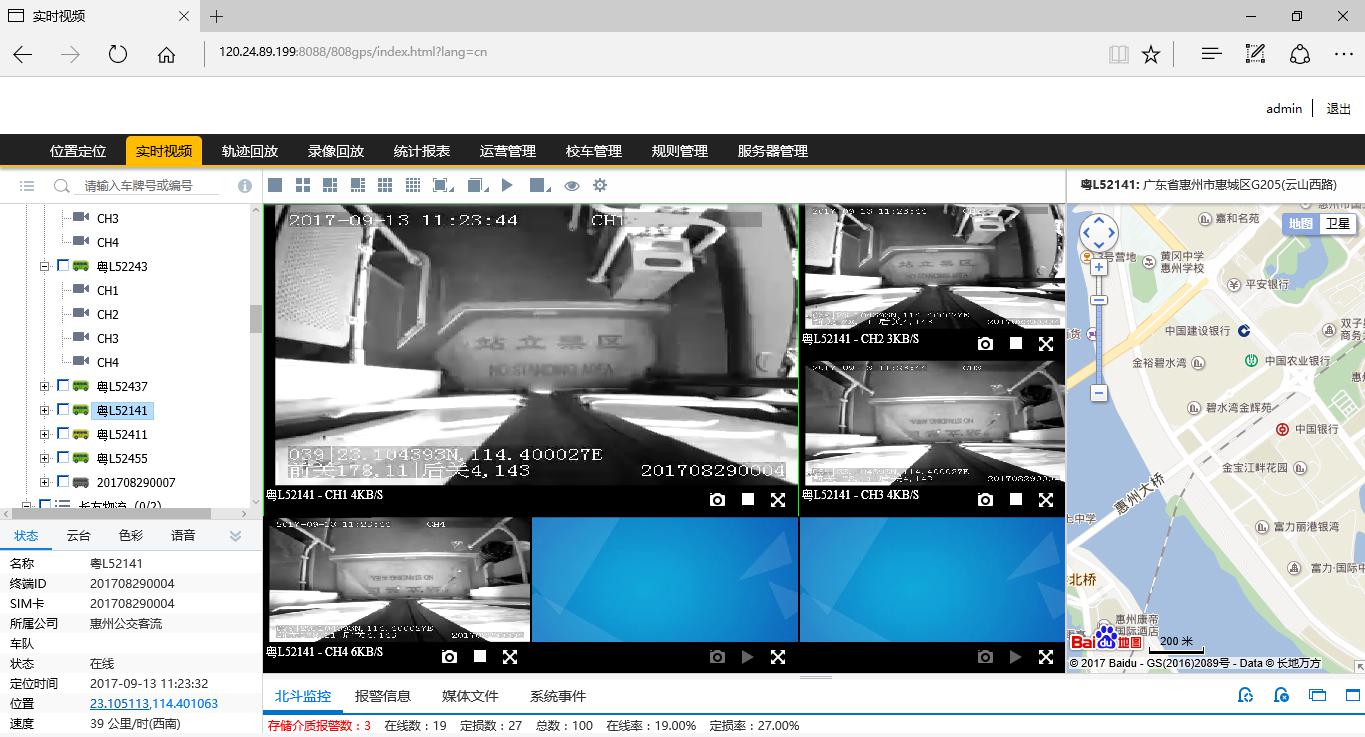1365x737 pixels.
Task: Click the map zoom level slider
Action: pos(1099,300)
